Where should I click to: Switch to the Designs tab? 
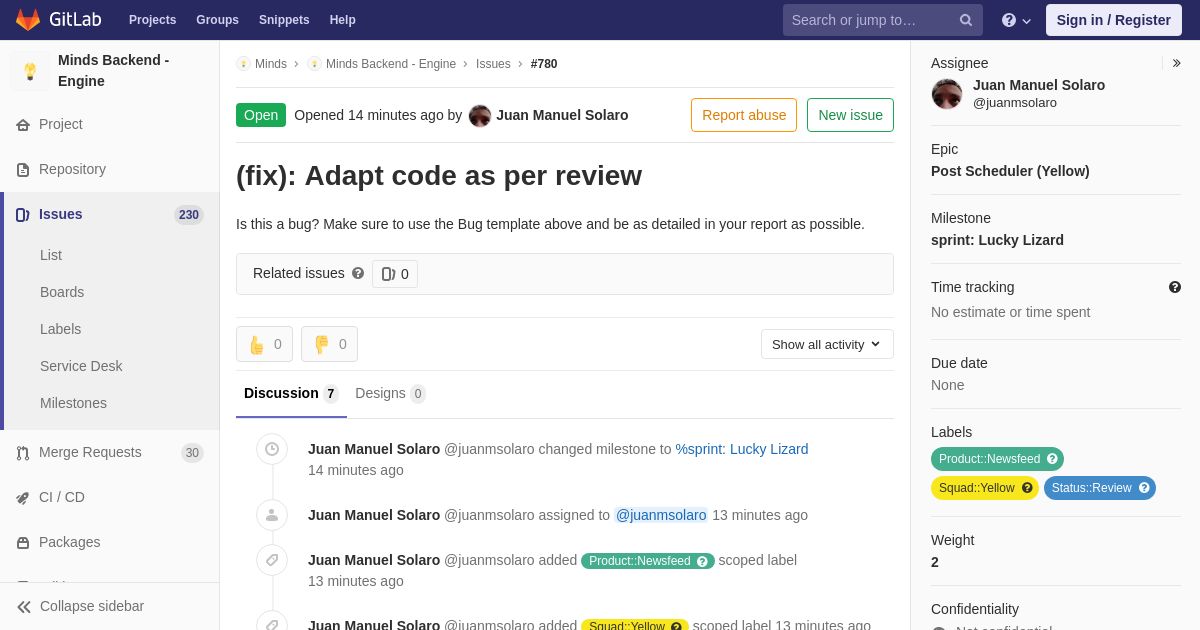tap(390, 393)
